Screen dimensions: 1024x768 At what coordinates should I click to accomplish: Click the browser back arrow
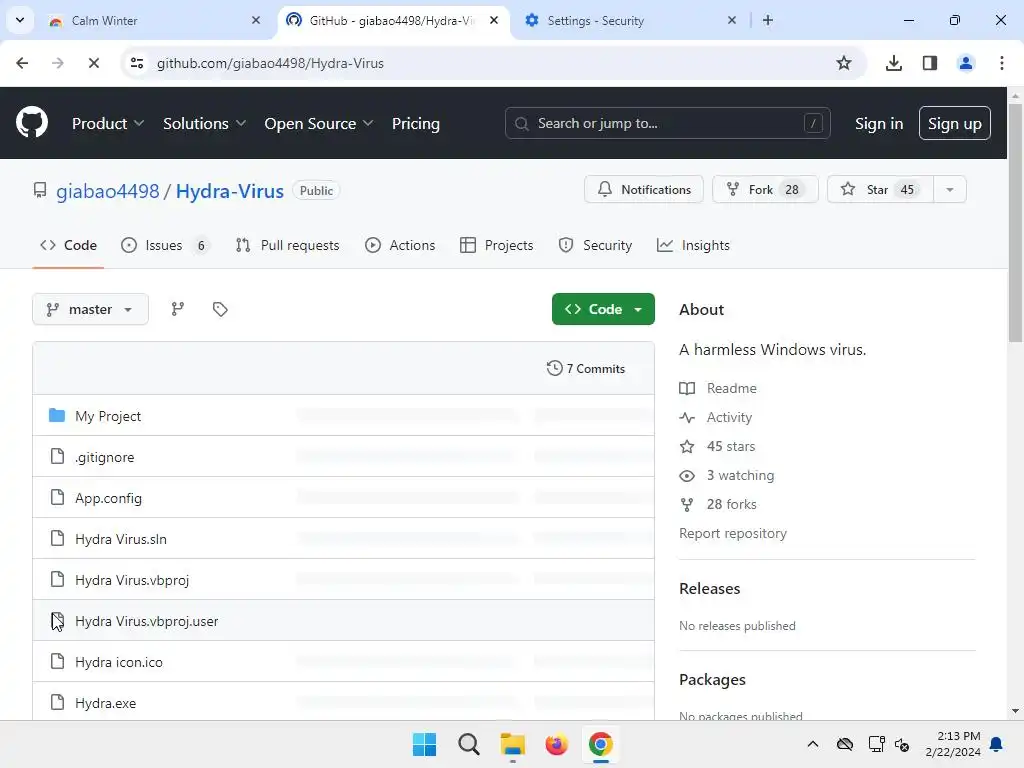click(22, 63)
